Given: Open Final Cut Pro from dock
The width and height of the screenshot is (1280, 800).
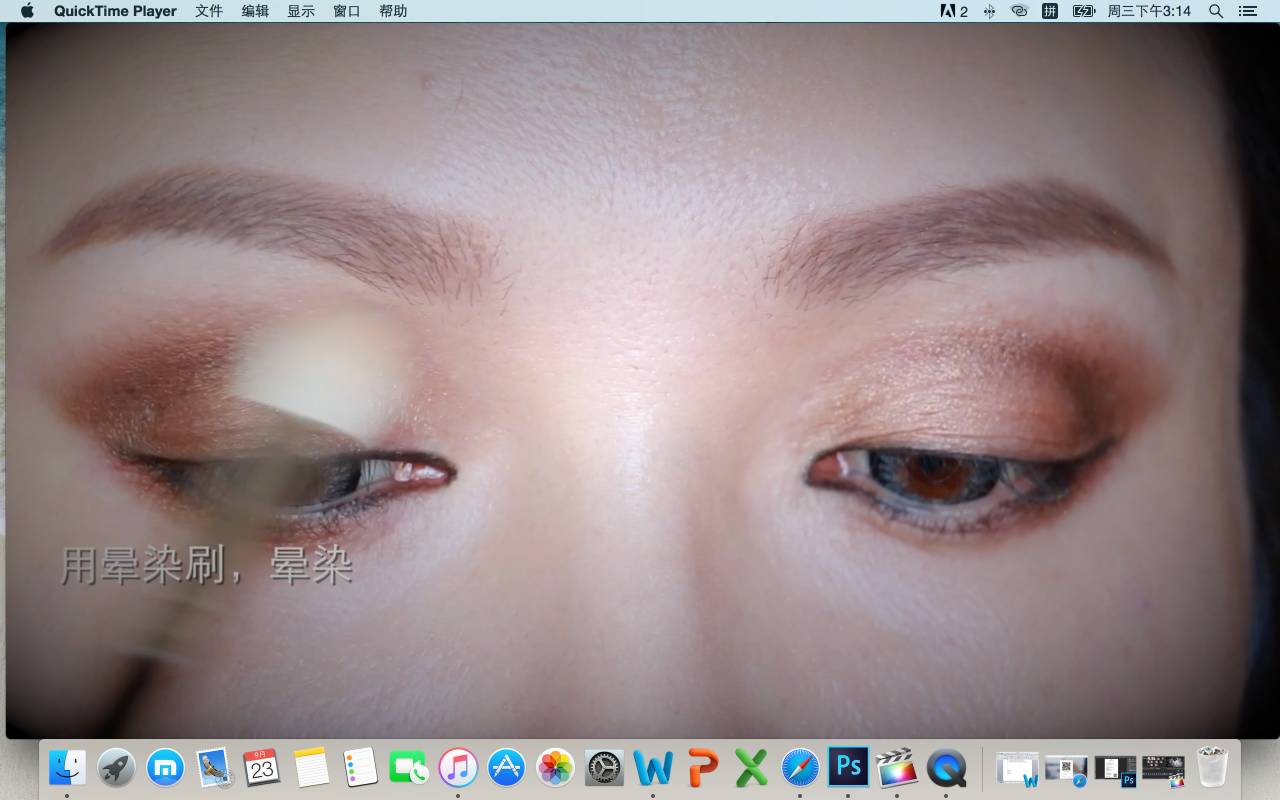Looking at the screenshot, I should [x=896, y=768].
